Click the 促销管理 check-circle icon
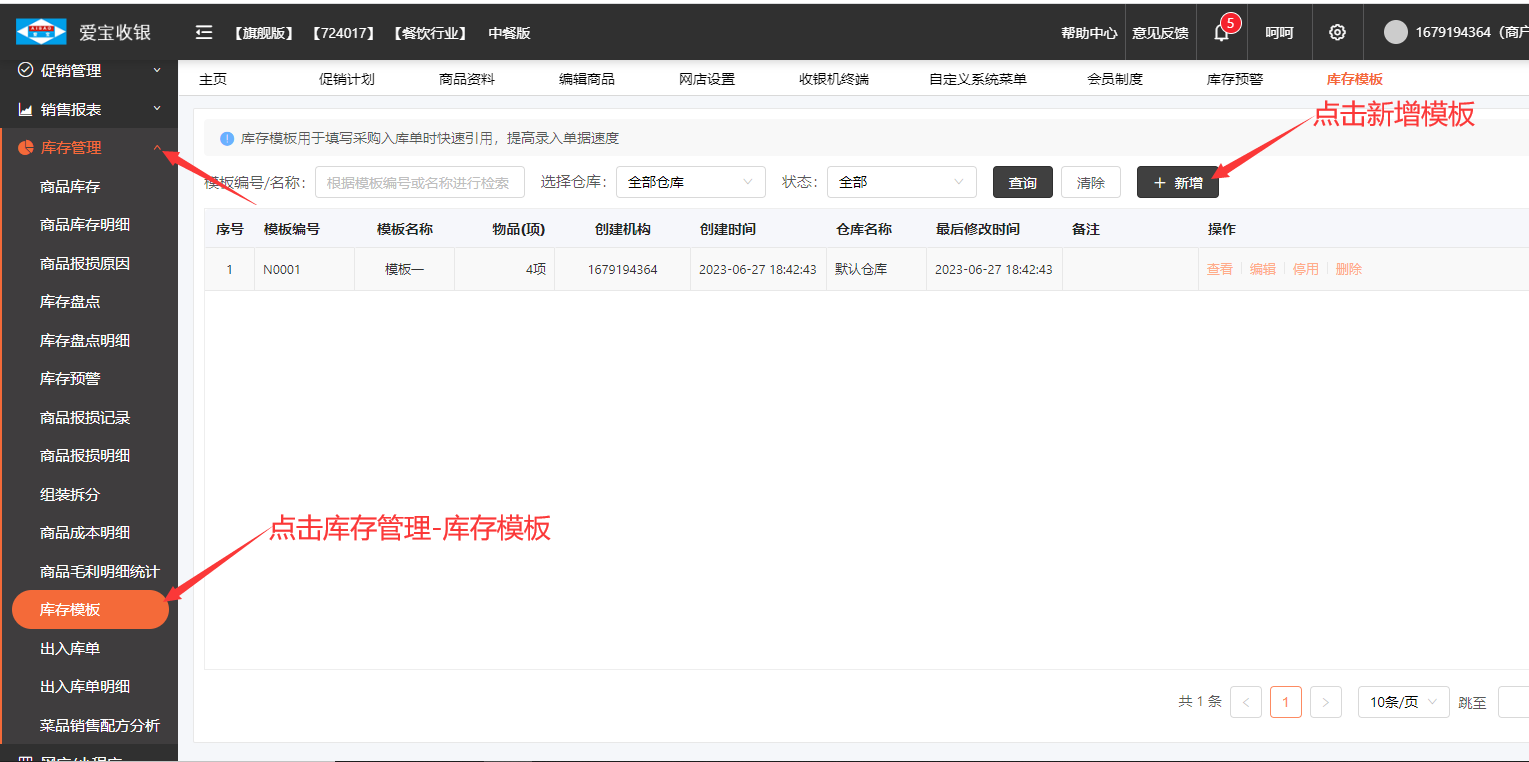The image size is (1529, 762). pyautogui.click(x=26, y=71)
